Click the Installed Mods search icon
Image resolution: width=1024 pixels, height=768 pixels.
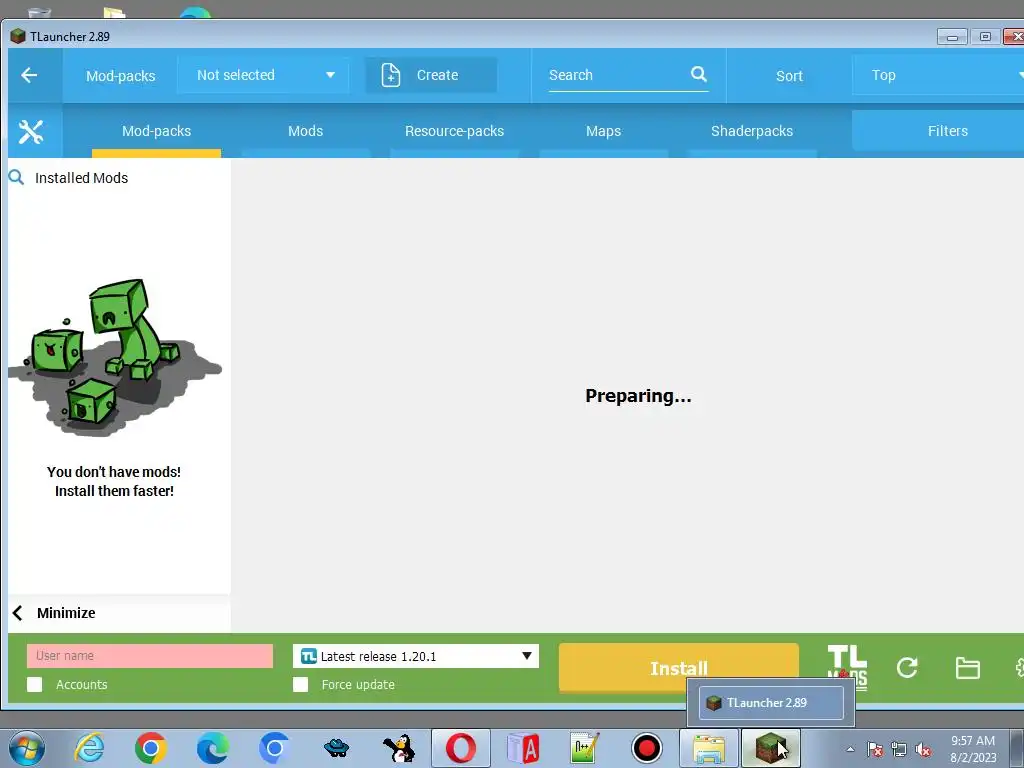16,177
